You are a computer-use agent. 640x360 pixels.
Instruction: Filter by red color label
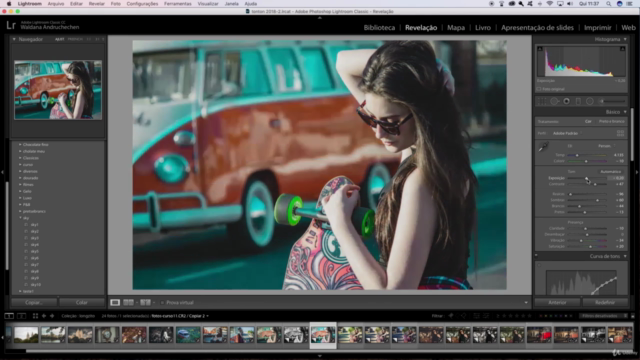coord(541,316)
